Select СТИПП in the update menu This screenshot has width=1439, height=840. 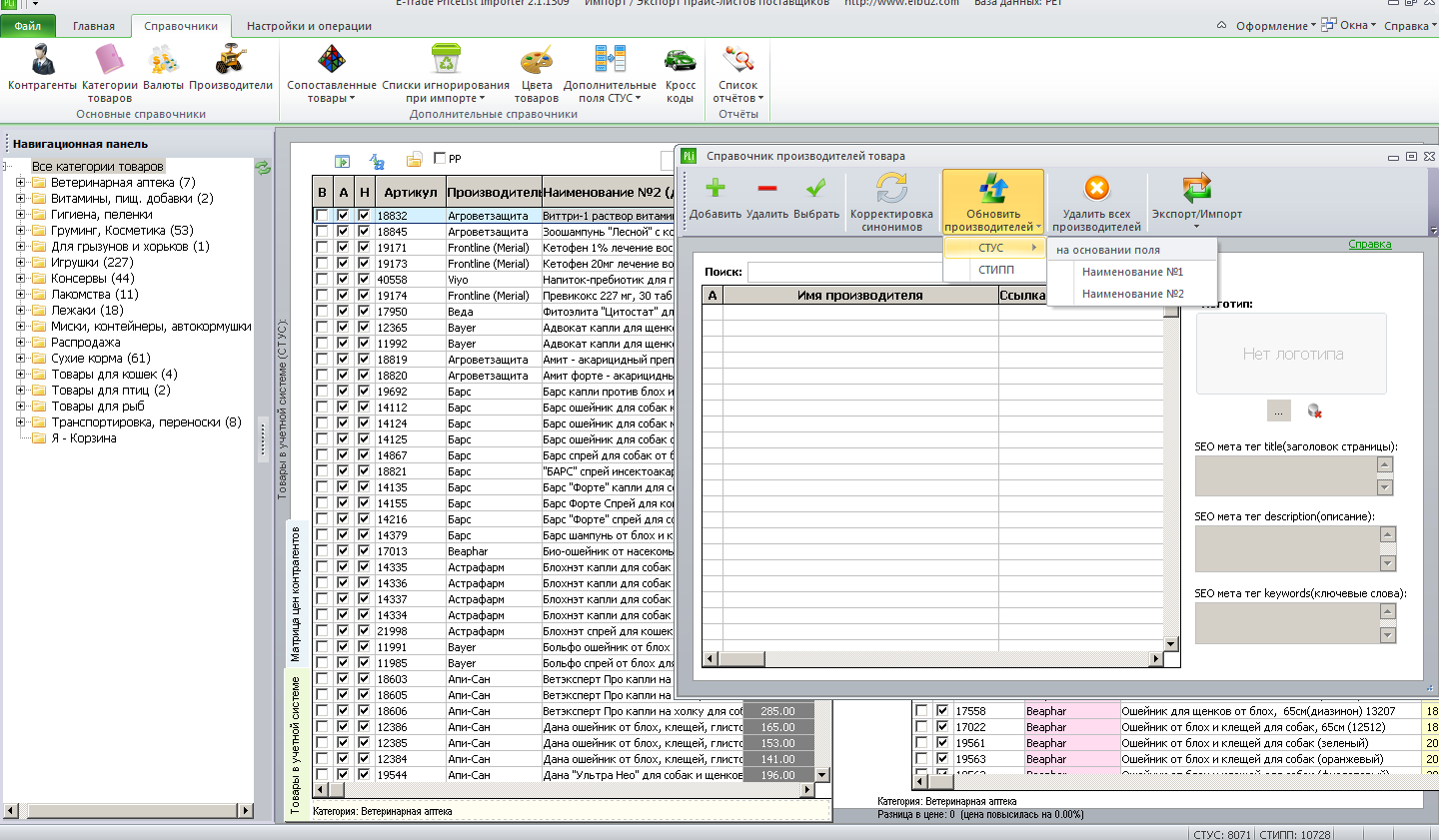tap(995, 270)
